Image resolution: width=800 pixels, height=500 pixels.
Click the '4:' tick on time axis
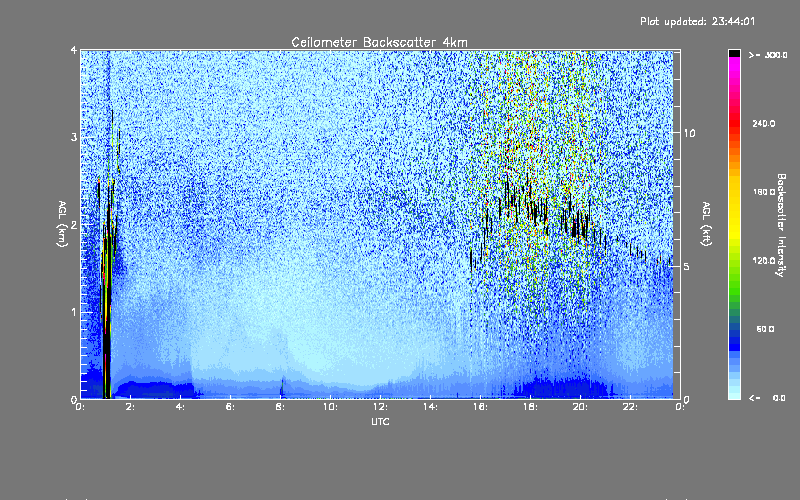click(180, 407)
